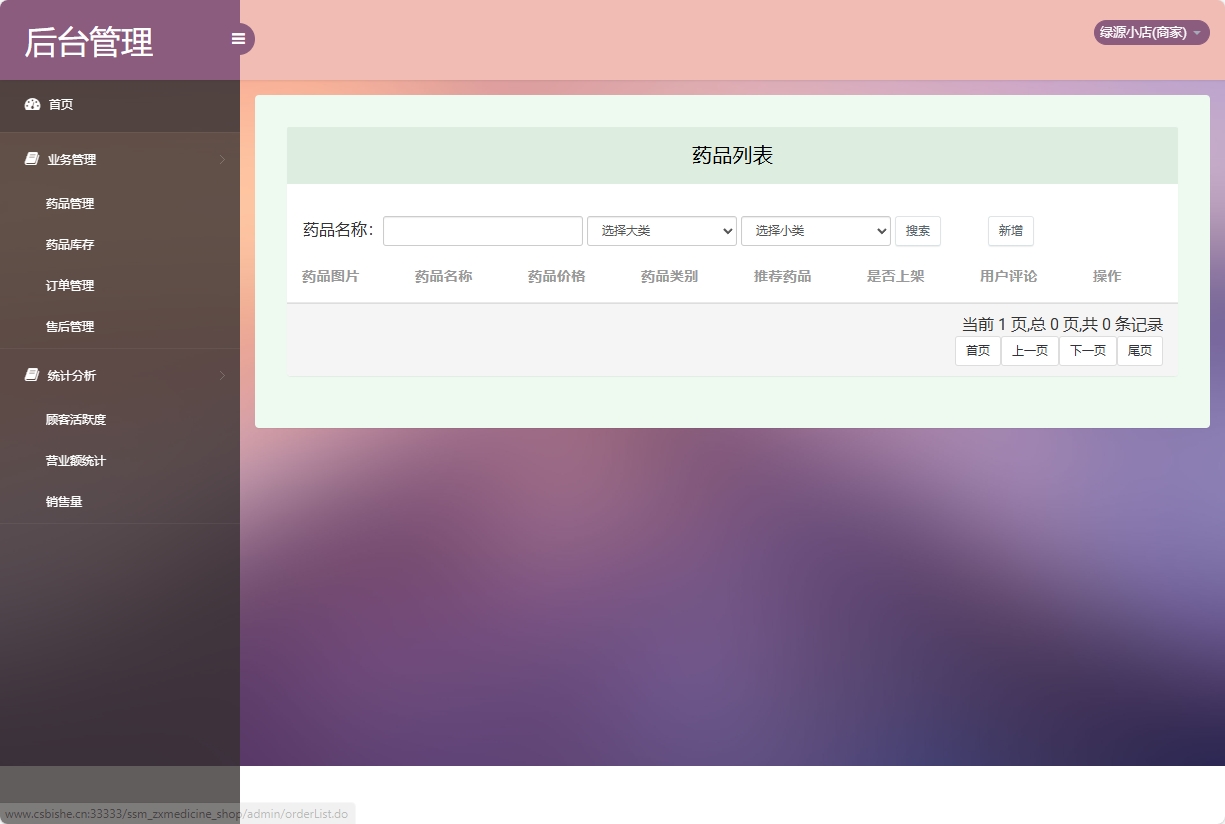Viewport: 1225px width, 824px height.
Task: Open the 选择小类 subcategory dropdown
Action: pyautogui.click(x=815, y=231)
